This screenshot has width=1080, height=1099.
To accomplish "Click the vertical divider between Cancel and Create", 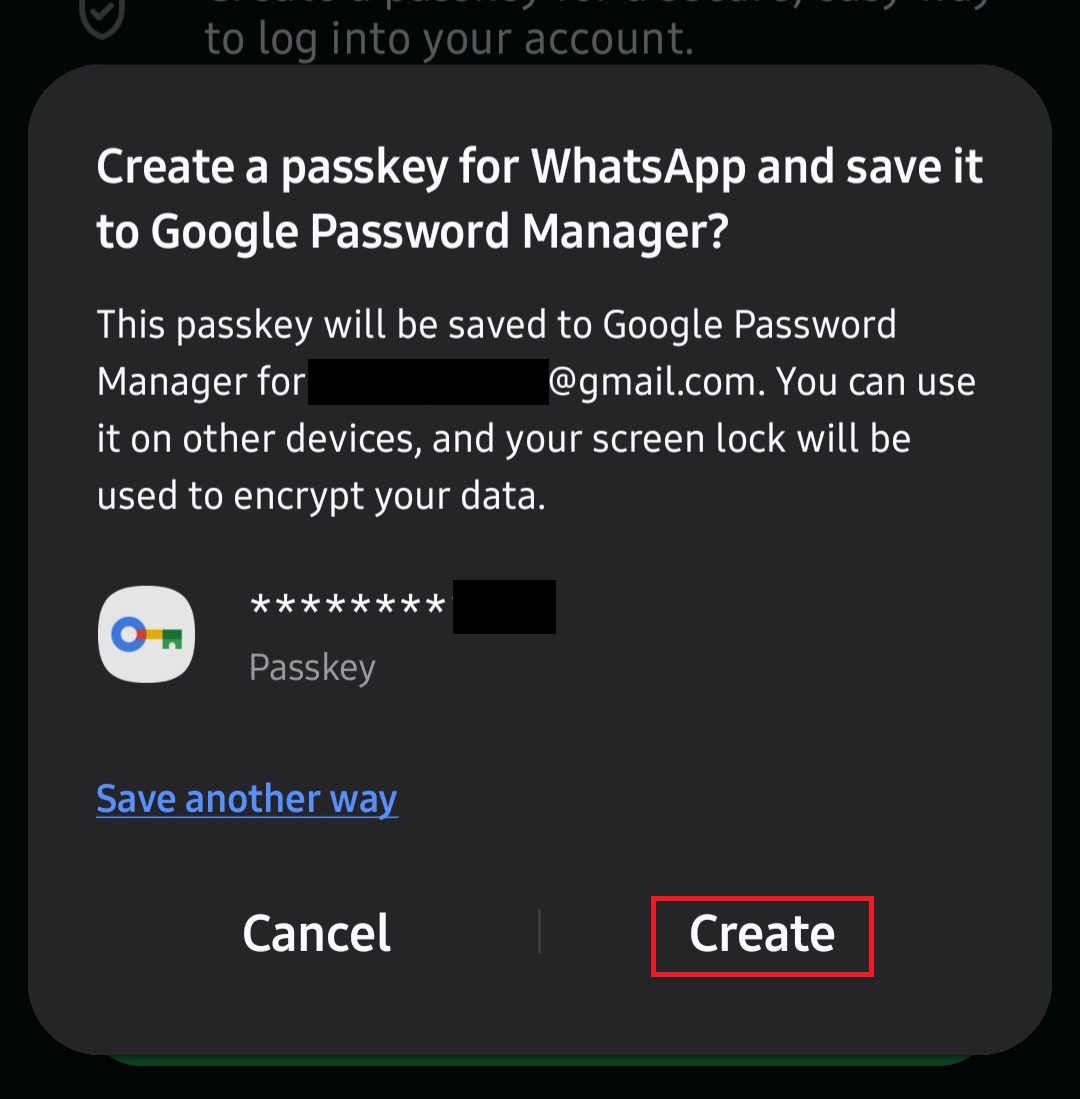I will (540, 932).
